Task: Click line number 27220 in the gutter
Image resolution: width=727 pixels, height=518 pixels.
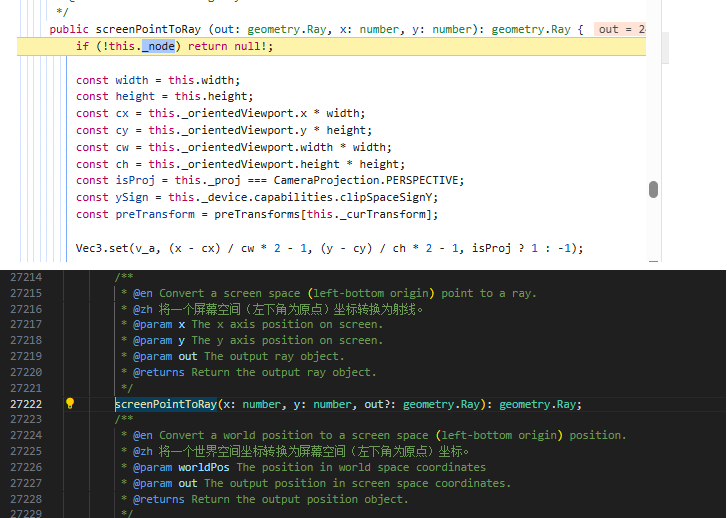Action: point(26,372)
